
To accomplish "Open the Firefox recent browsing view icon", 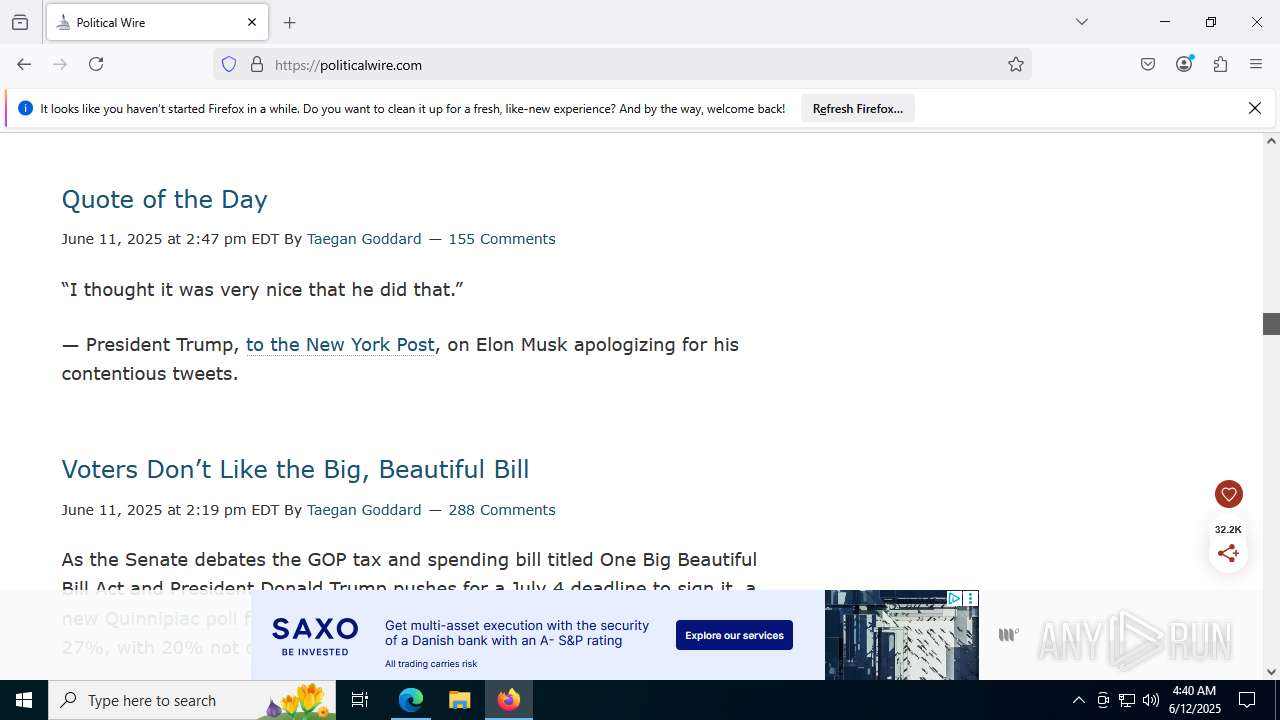I will (x=20, y=22).
